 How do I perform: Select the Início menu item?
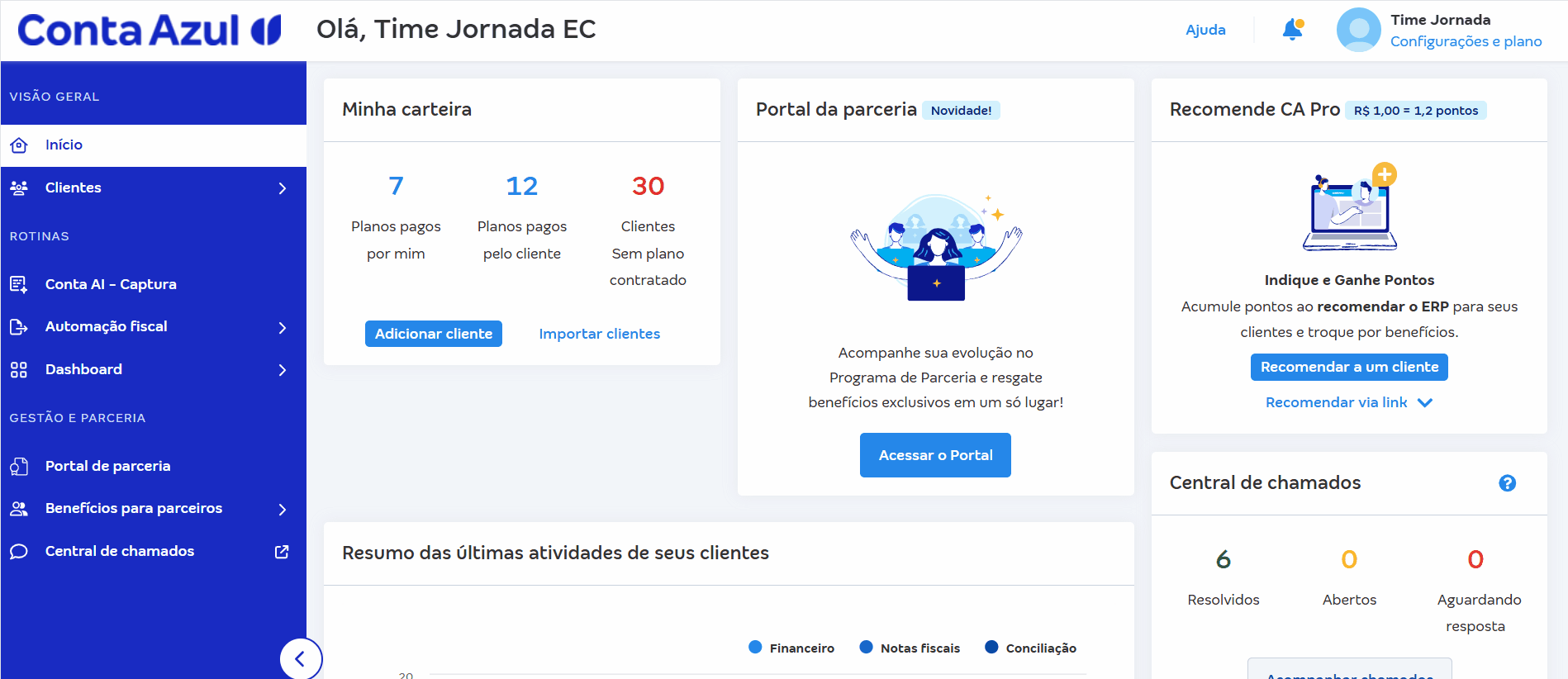pos(154,145)
